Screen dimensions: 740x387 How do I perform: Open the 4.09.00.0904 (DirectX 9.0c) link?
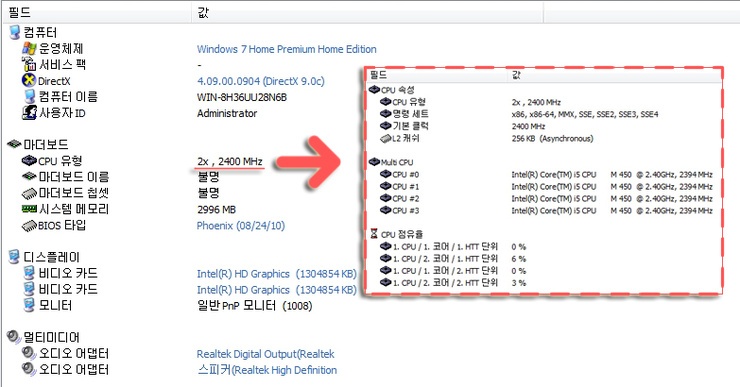pyautogui.click(x=261, y=81)
